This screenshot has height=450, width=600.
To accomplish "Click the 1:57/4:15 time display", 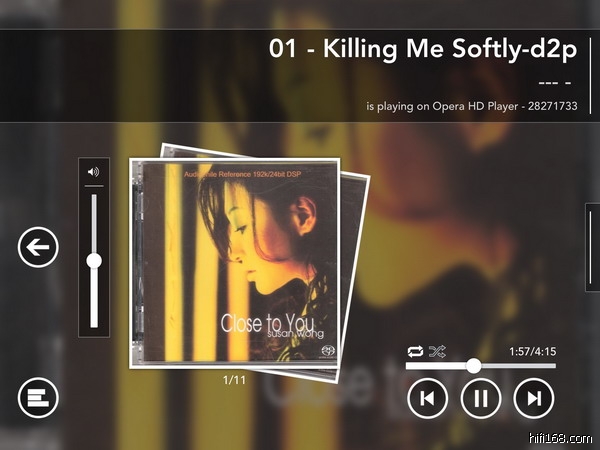I will point(532,351).
